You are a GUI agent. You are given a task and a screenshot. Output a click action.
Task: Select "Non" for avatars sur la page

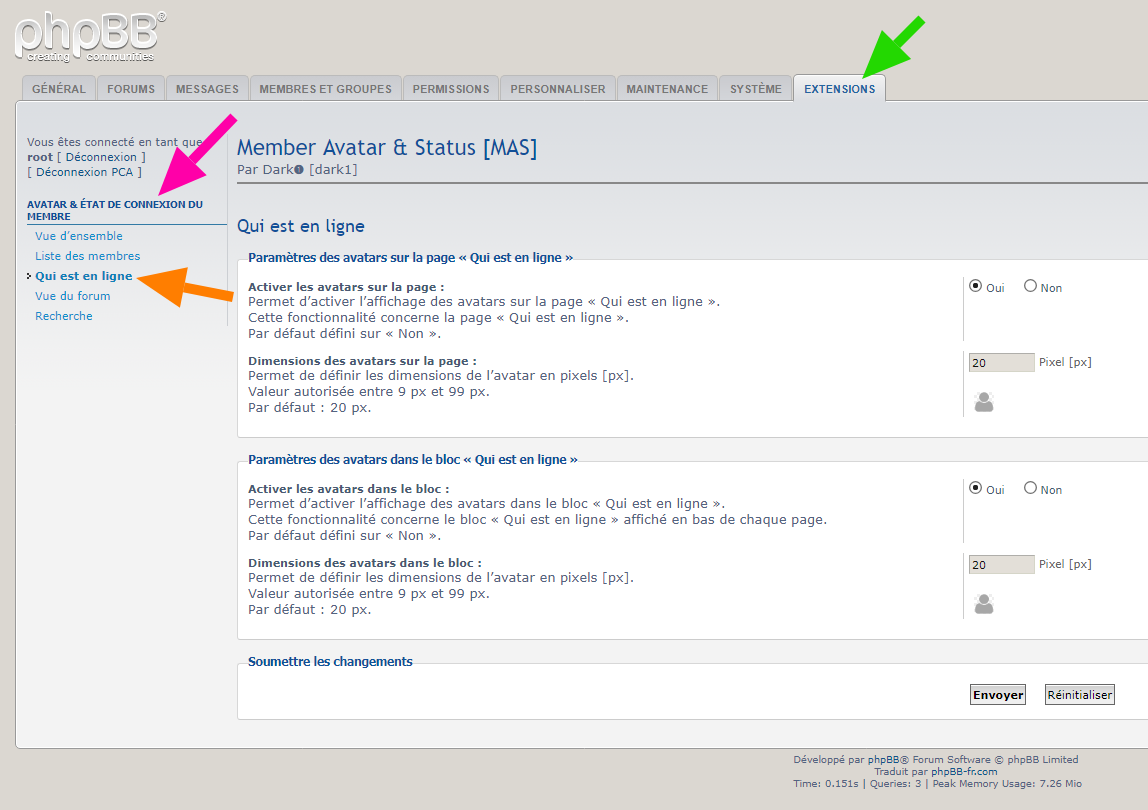point(1030,286)
